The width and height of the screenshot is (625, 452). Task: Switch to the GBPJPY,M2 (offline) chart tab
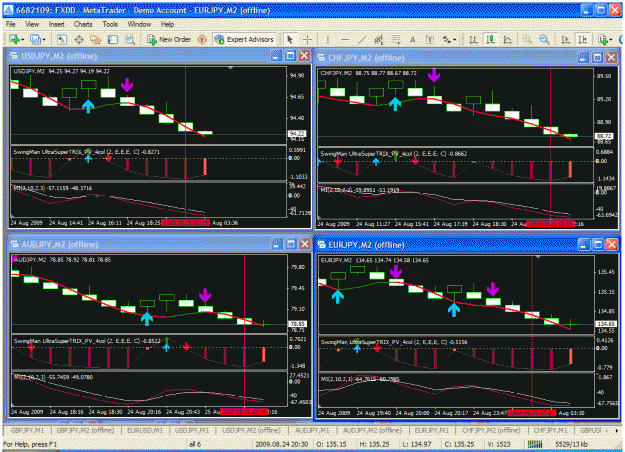point(85,430)
